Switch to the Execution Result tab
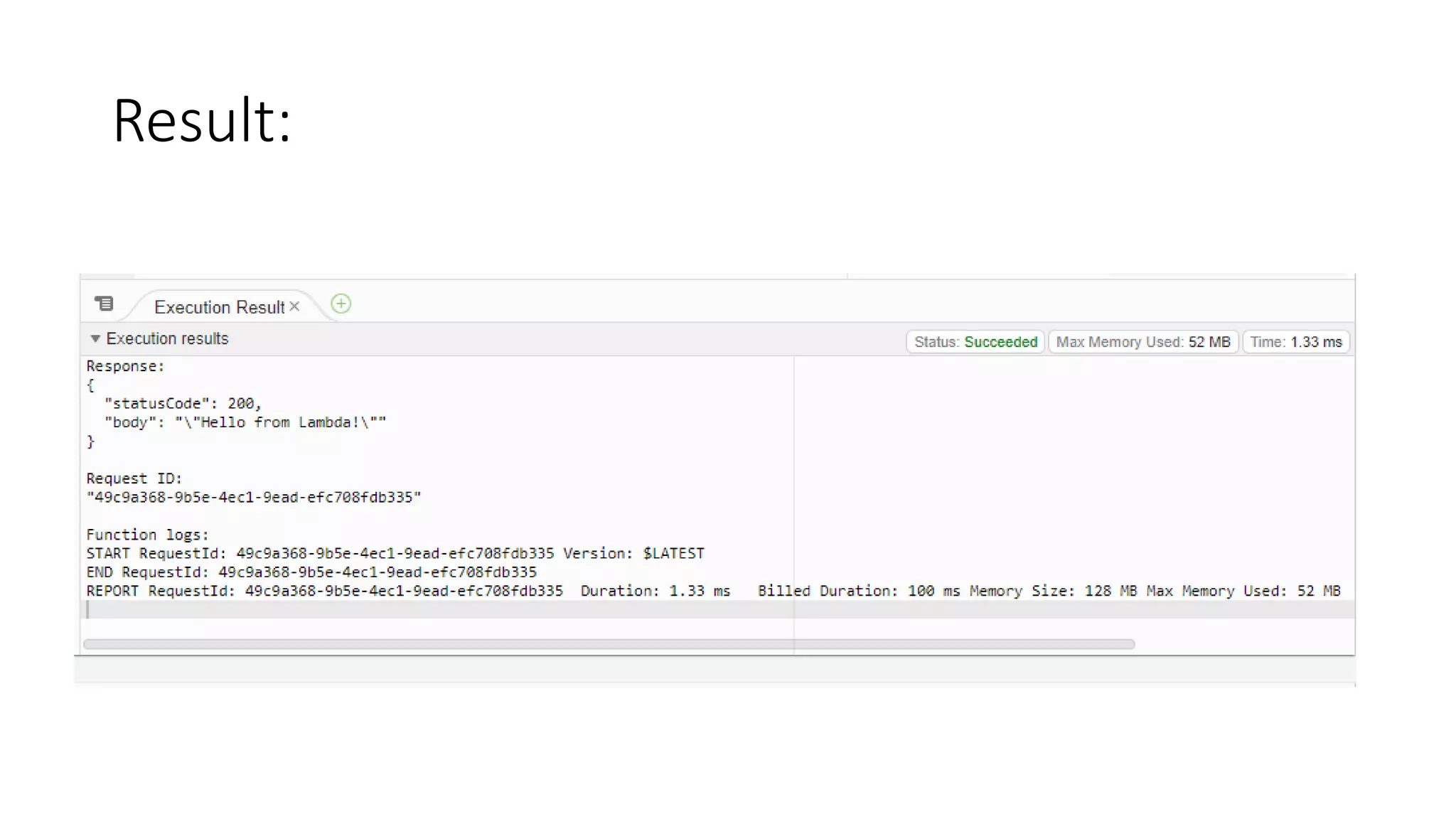The image size is (1456, 819). coord(219,307)
